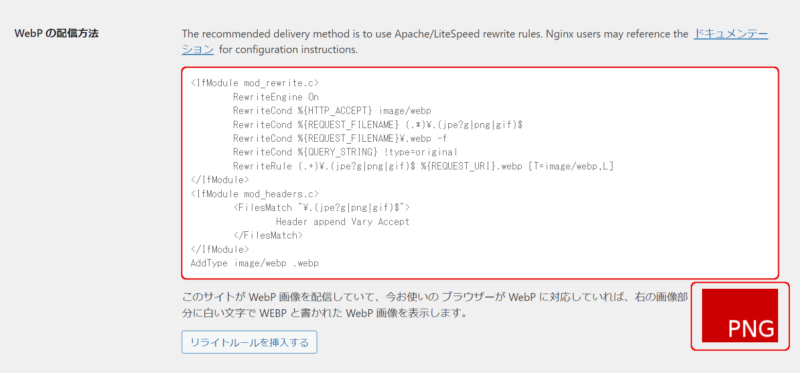
Task: Click the Header append Vary Accept line
Action: point(342,222)
